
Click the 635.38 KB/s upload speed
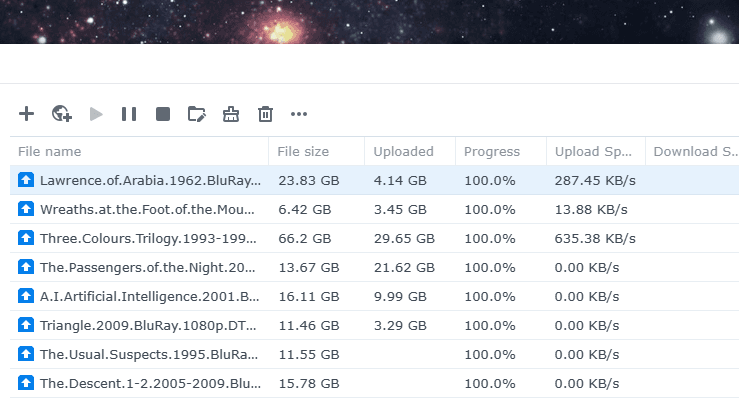595,239
